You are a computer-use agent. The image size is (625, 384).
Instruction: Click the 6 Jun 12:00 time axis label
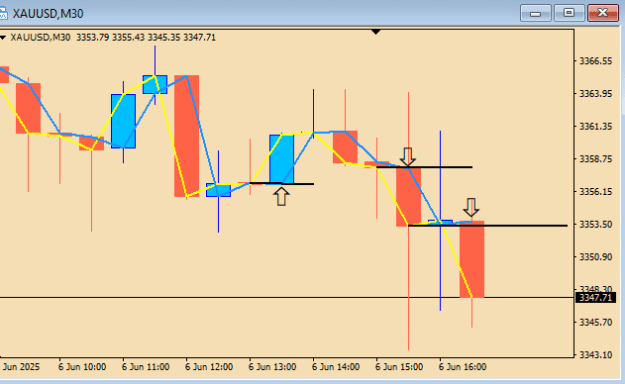[x=209, y=367]
